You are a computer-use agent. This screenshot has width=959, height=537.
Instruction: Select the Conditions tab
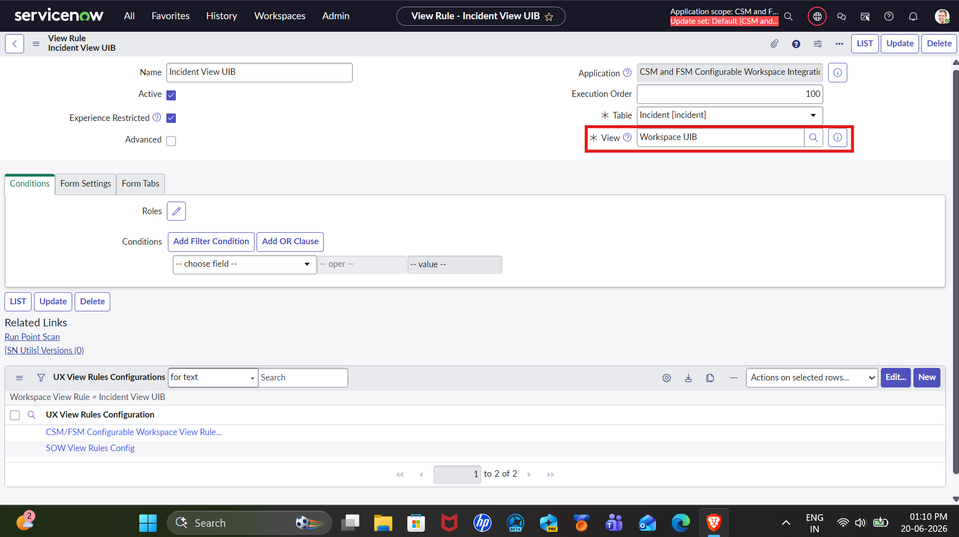point(29,184)
